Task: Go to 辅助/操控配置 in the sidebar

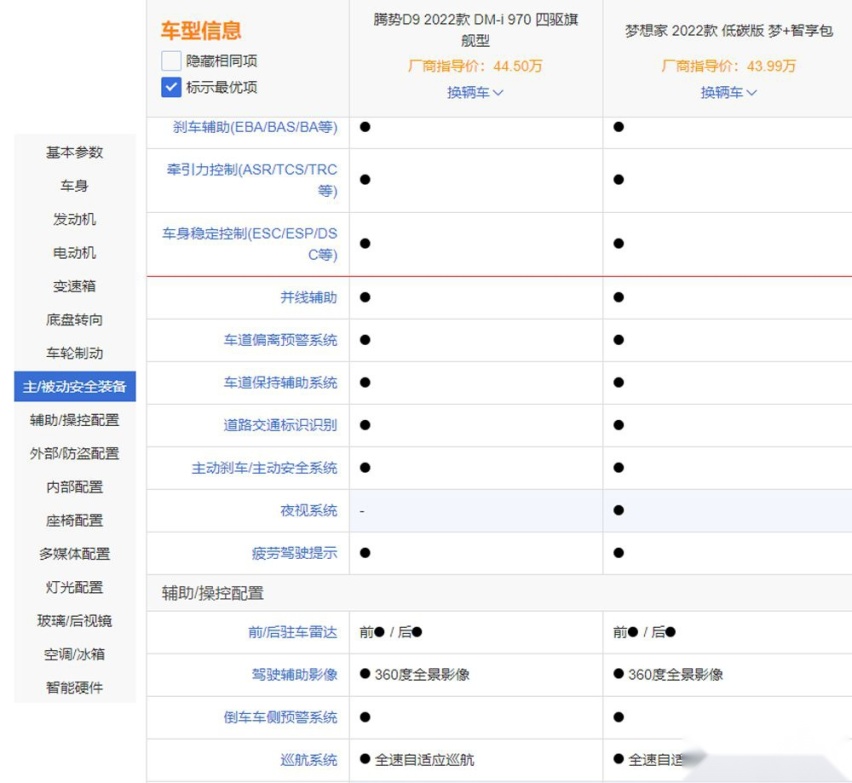Action: pyautogui.click(x=75, y=420)
